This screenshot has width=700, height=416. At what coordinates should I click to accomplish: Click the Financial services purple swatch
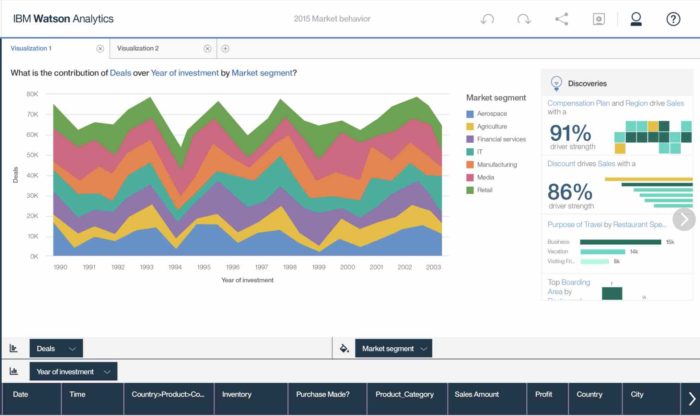click(x=470, y=139)
